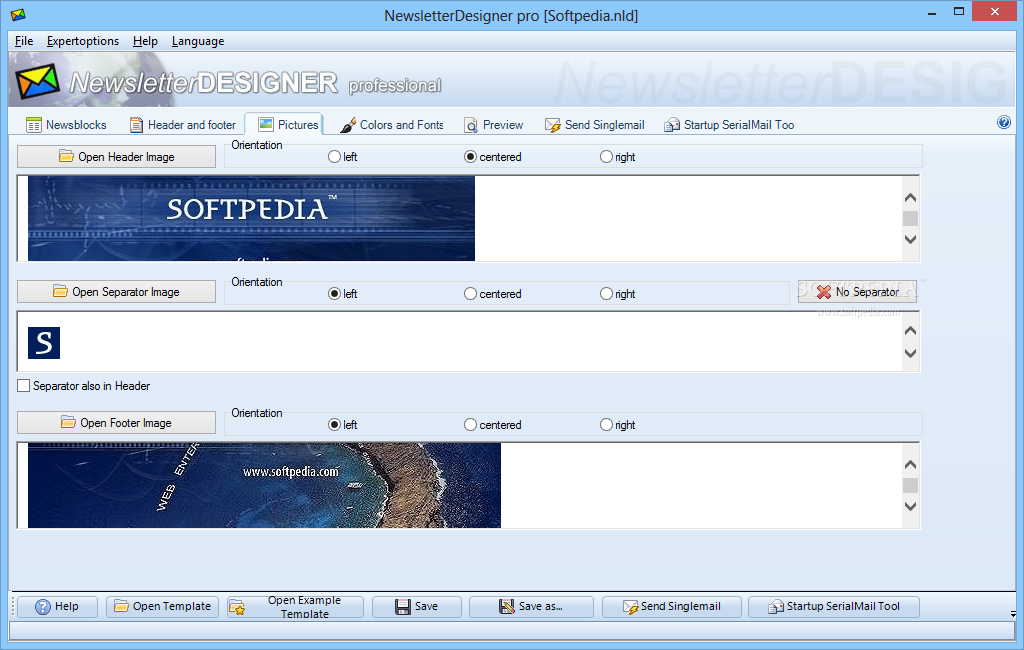Click the Softpedia header image preview
1024x650 pixels.
coord(251,219)
